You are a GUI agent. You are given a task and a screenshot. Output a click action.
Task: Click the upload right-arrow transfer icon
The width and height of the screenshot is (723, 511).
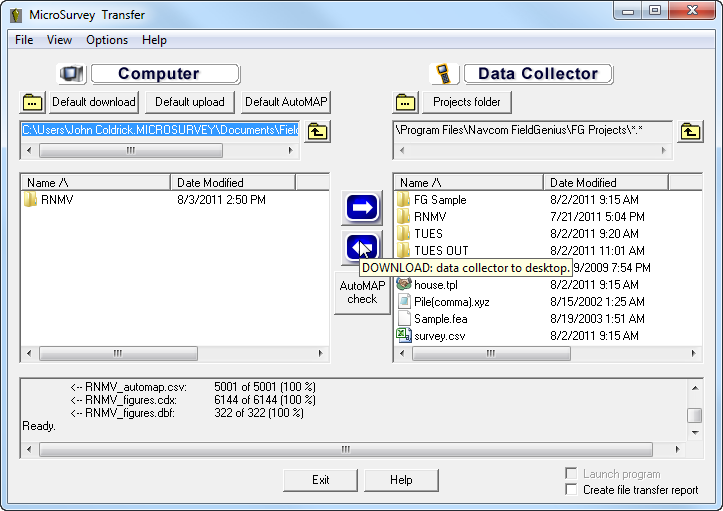pos(362,208)
